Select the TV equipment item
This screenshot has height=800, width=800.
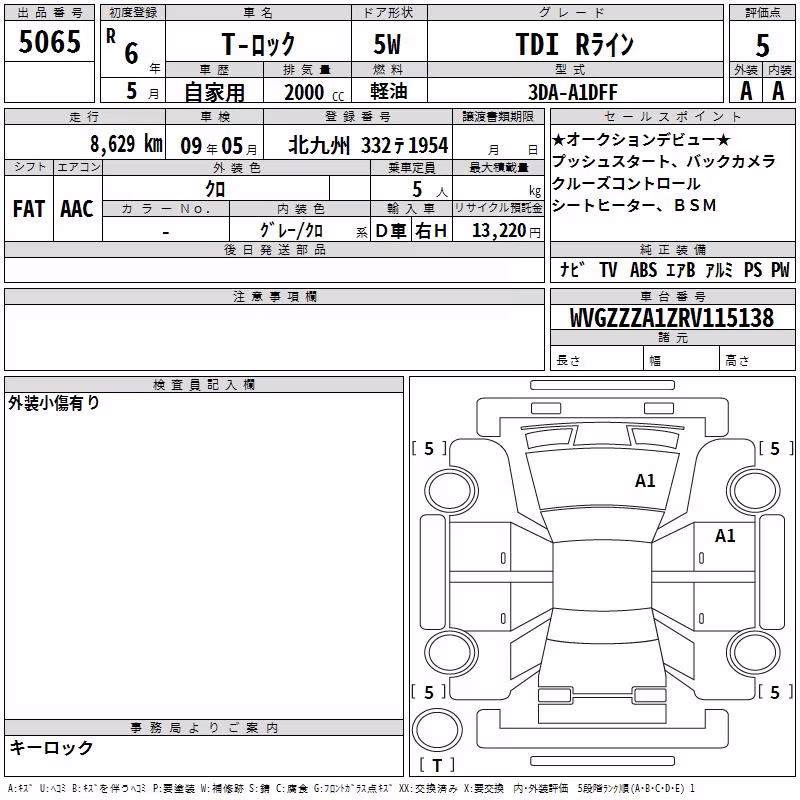point(608,269)
